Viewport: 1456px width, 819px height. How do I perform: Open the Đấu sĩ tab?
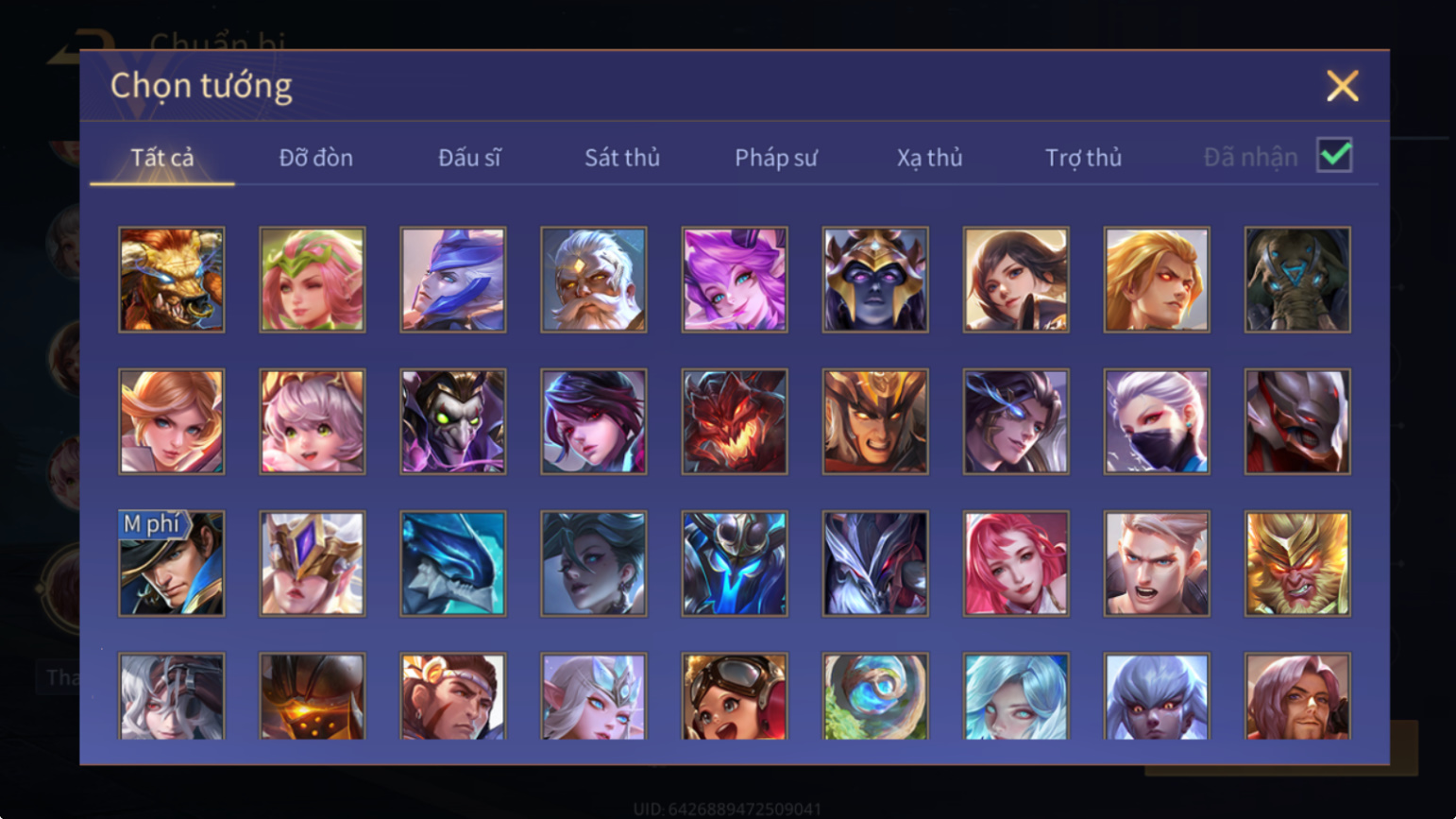click(x=469, y=158)
